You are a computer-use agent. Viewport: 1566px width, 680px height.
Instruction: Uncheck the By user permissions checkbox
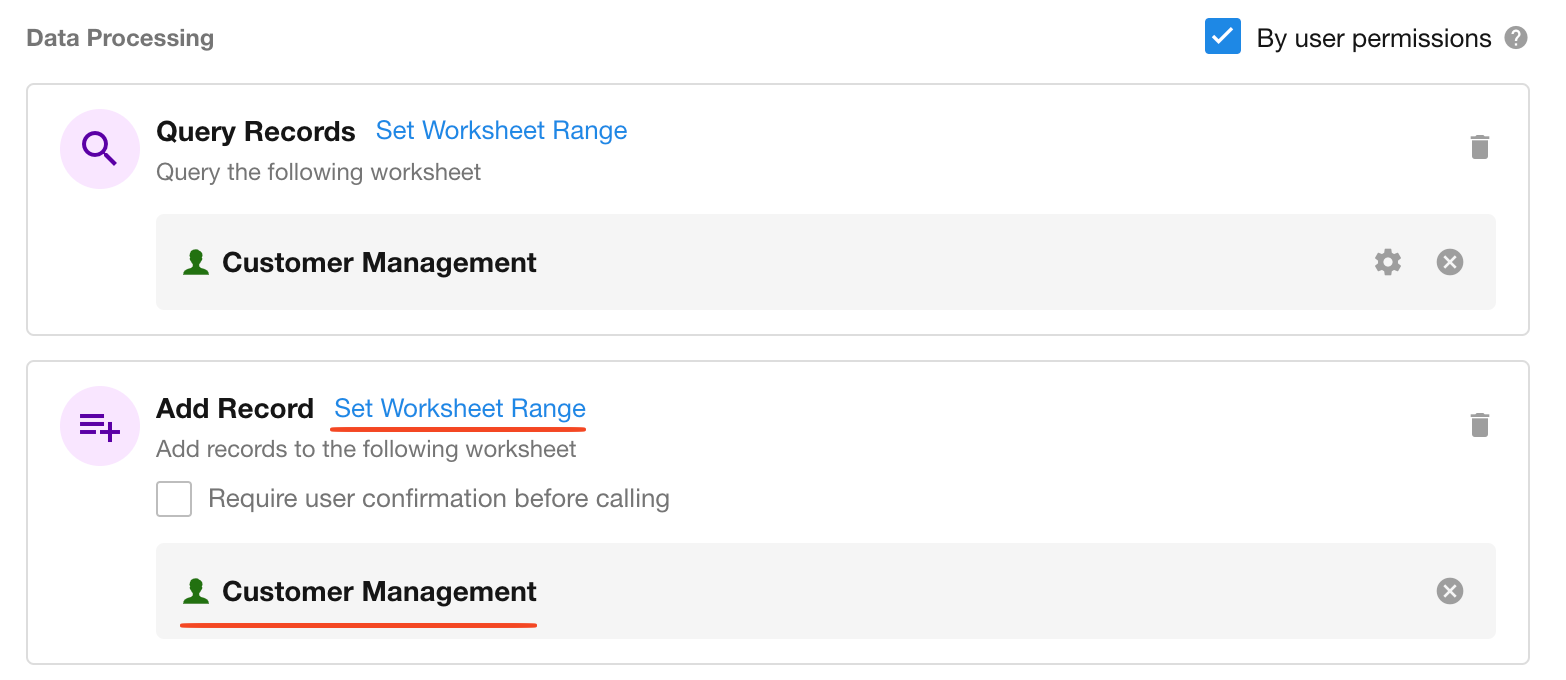pos(1222,38)
